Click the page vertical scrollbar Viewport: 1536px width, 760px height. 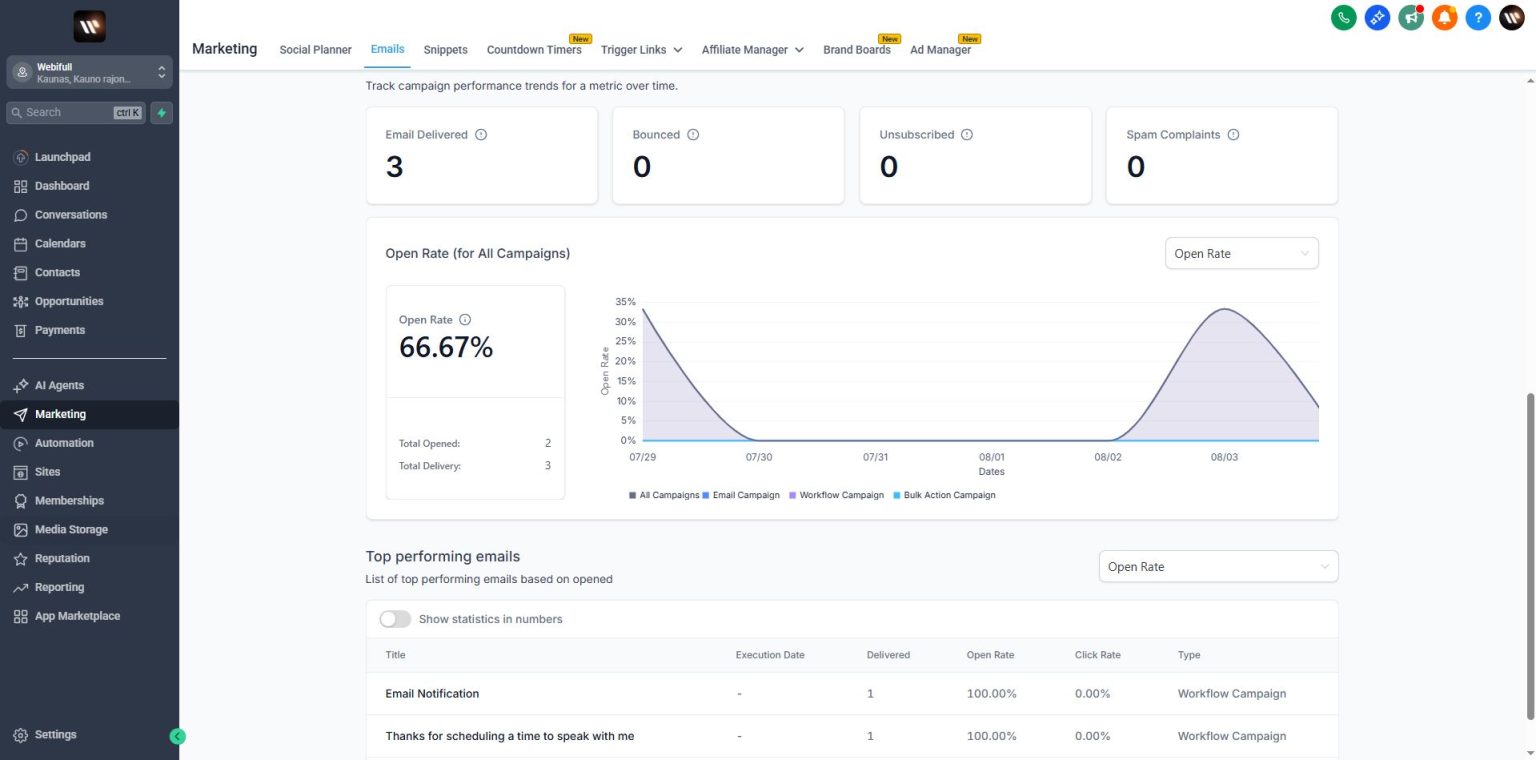pyautogui.click(x=1530, y=555)
